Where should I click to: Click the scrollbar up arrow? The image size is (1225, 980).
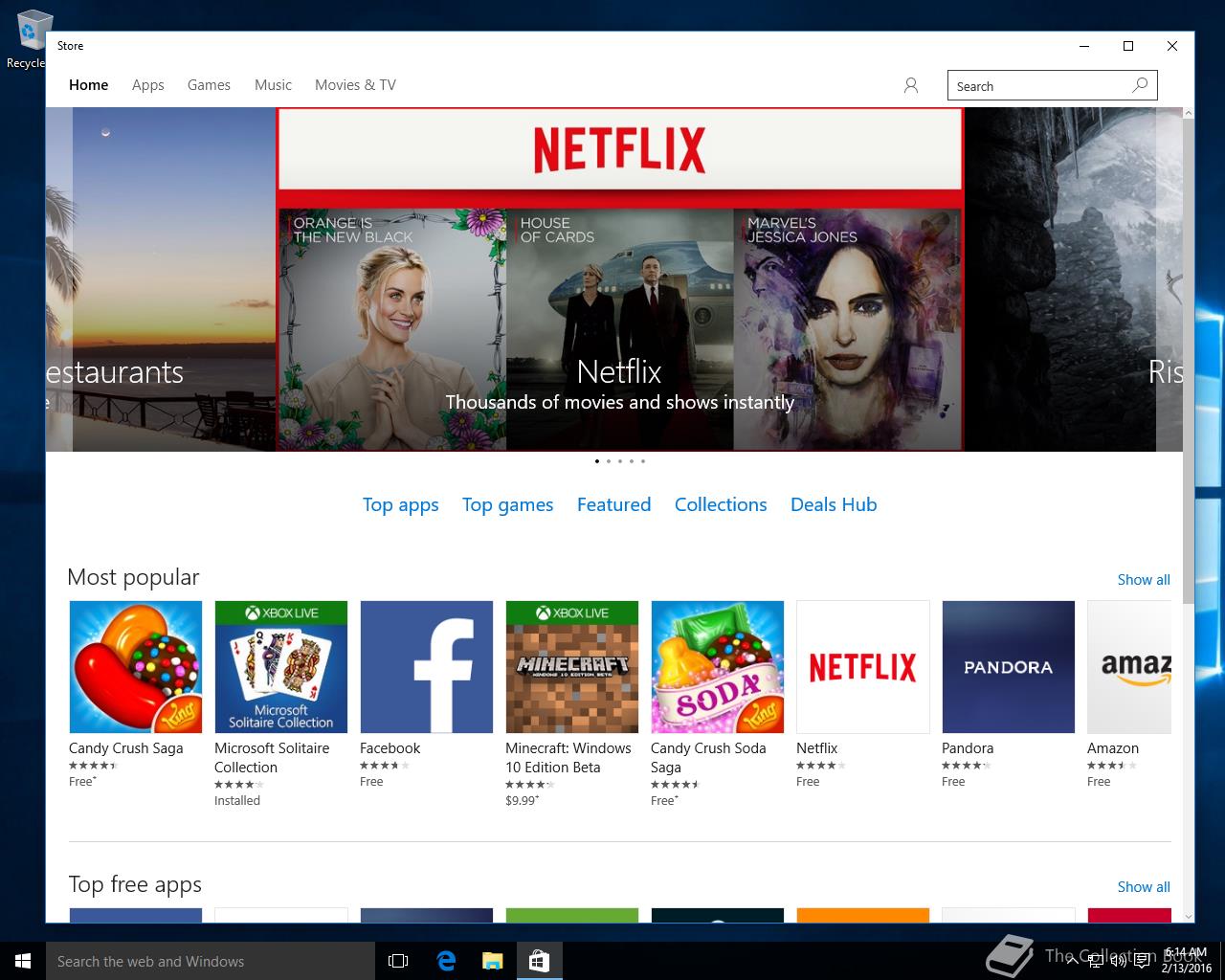(x=1189, y=113)
